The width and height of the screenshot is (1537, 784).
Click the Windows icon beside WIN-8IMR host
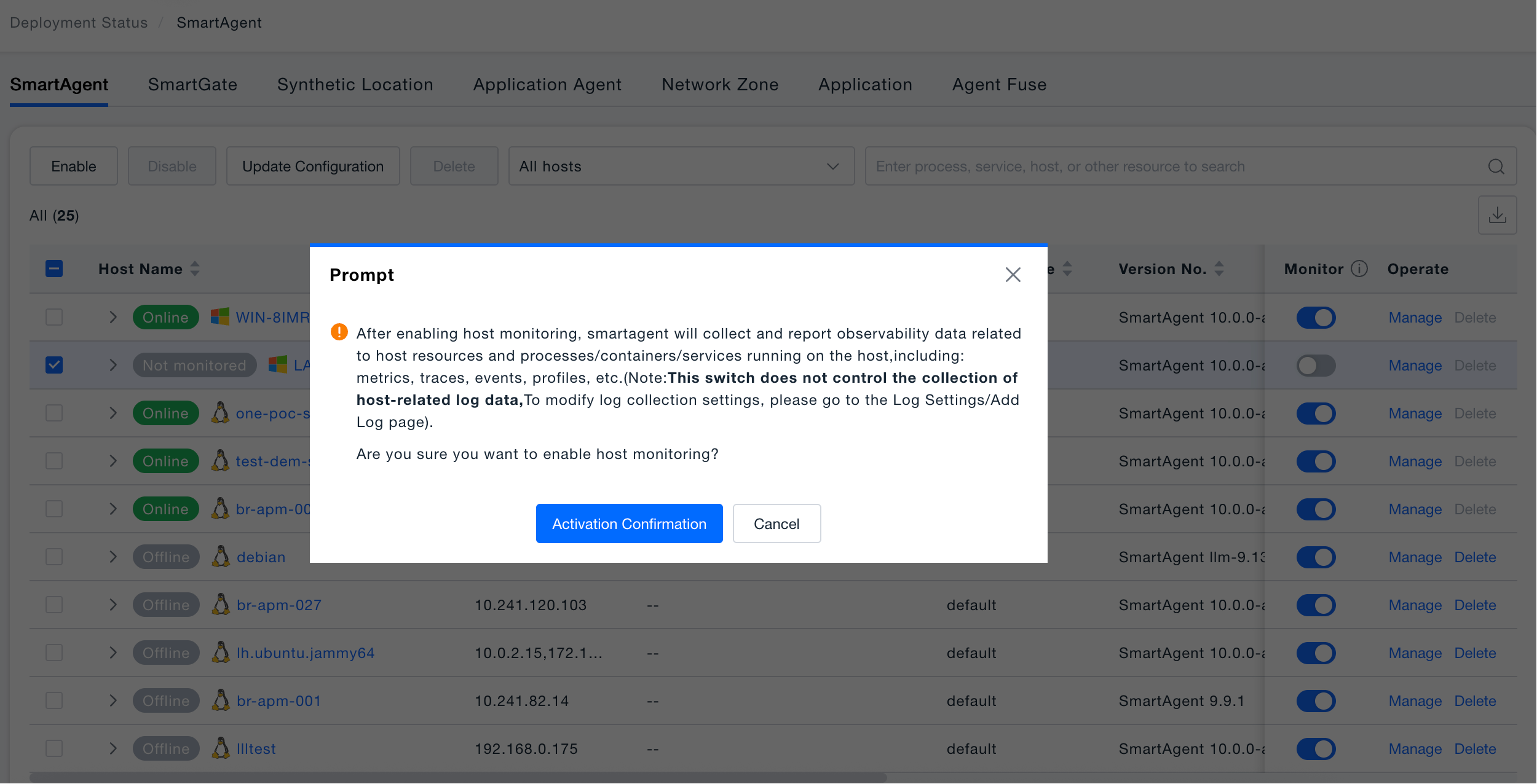pyautogui.click(x=219, y=317)
